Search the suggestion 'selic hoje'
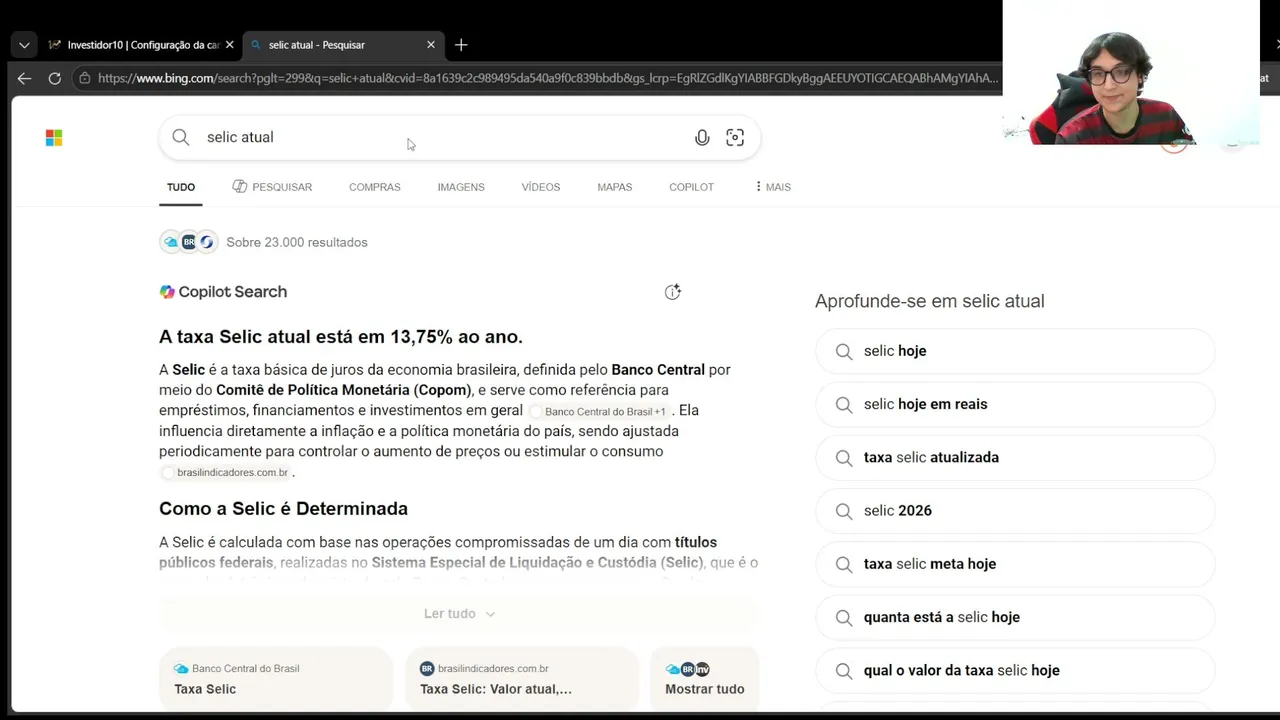 point(1015,351)
